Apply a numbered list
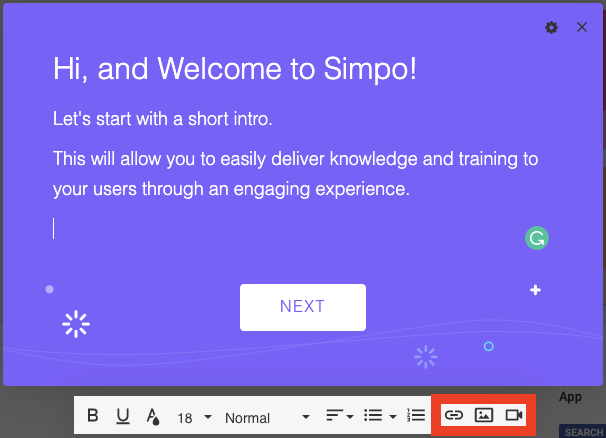606x438 pixels. coord(416,416)
